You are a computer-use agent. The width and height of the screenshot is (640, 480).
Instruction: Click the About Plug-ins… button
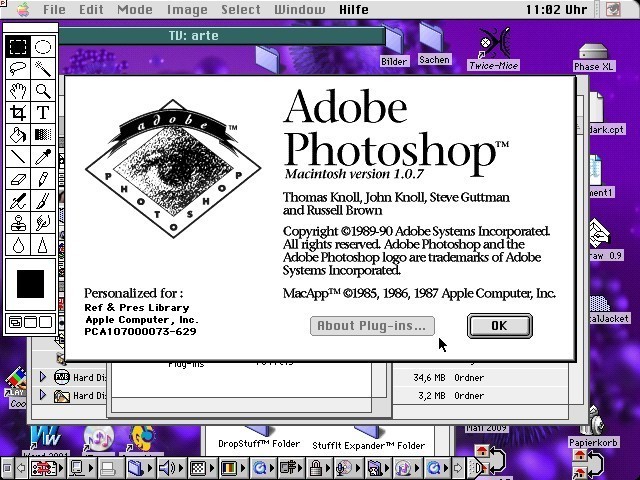click(x=372, y=326)
